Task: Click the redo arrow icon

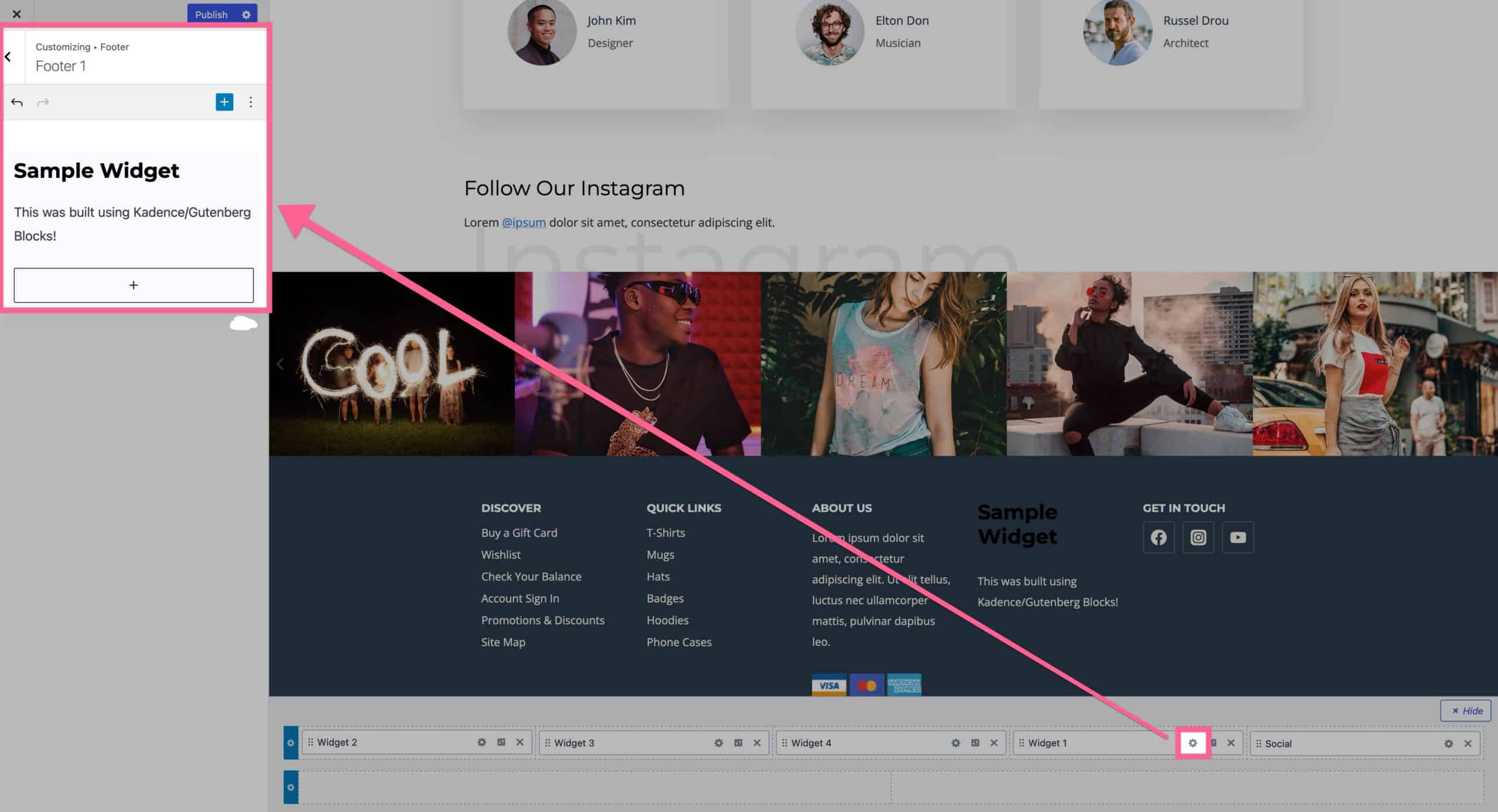Action: click(42, 101)
